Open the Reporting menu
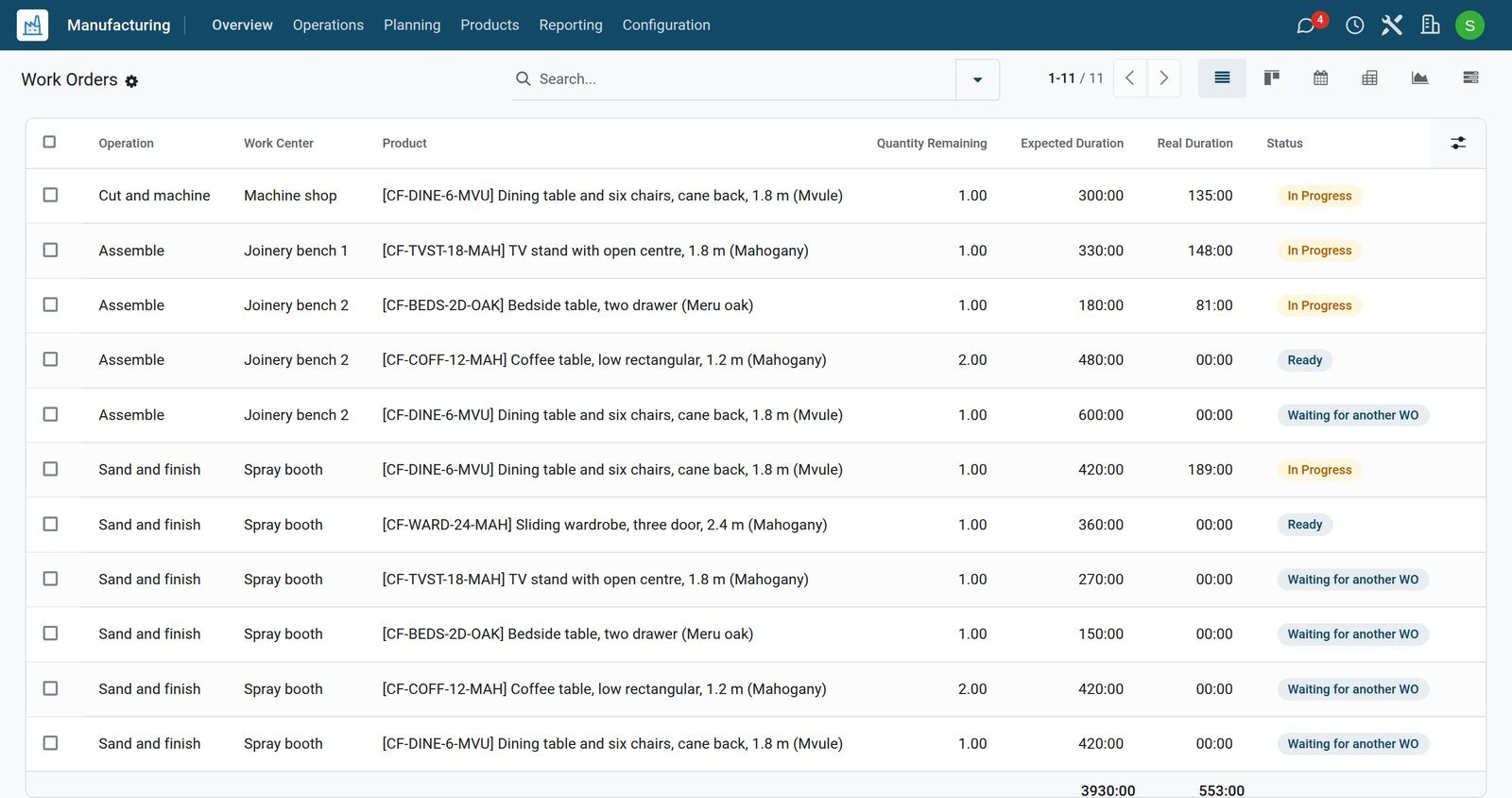The image size is (1512, 798). tap(571, 25)
